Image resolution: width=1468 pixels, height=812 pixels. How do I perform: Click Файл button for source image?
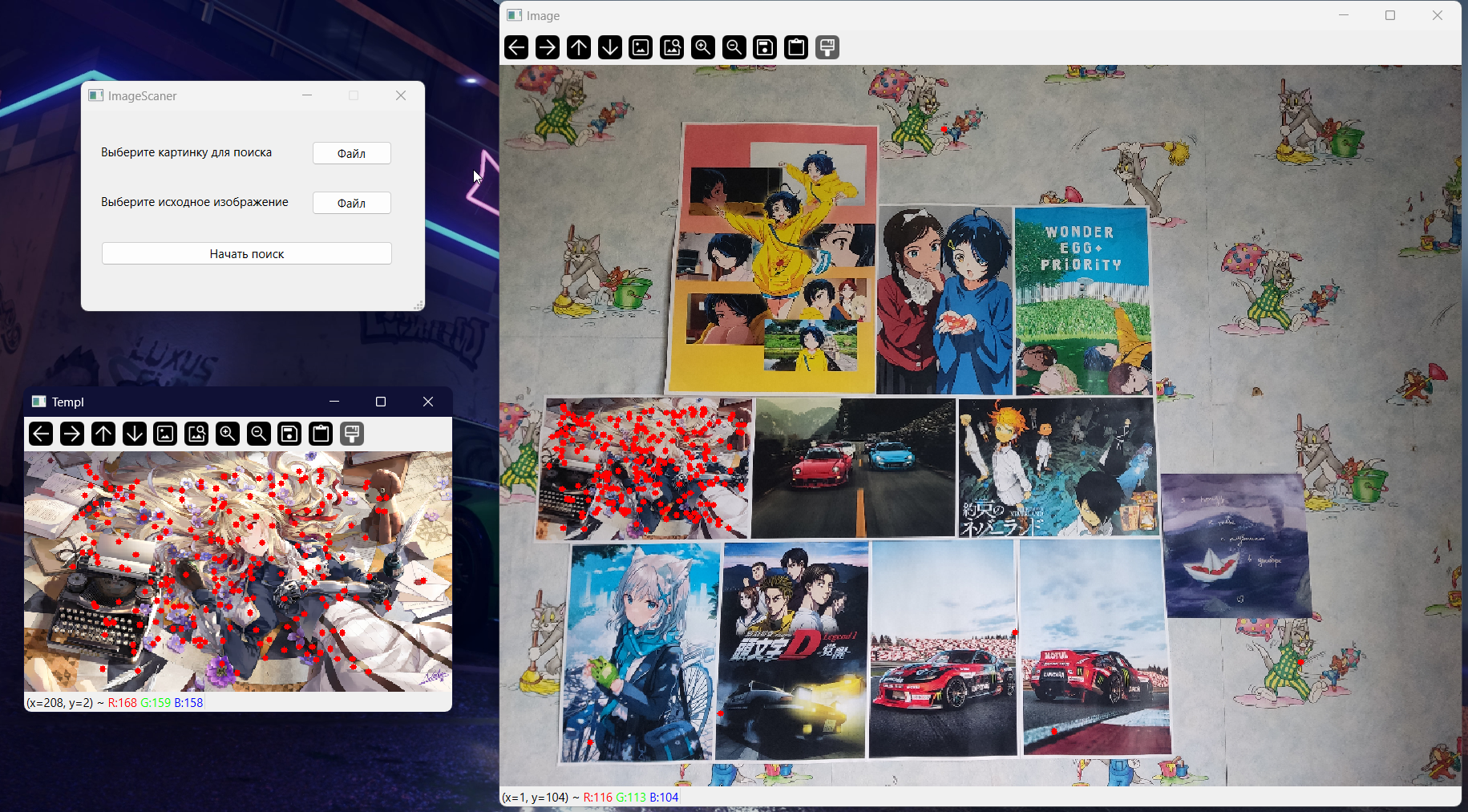click(351, 203)
